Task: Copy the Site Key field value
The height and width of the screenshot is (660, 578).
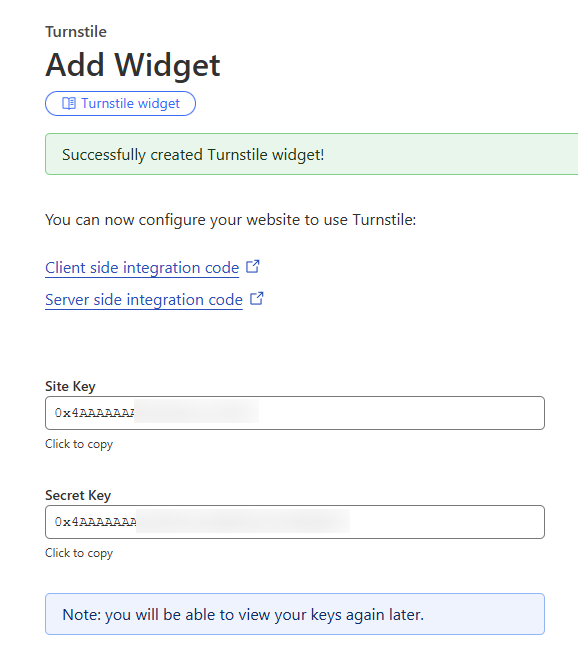Action: [295, 413]
